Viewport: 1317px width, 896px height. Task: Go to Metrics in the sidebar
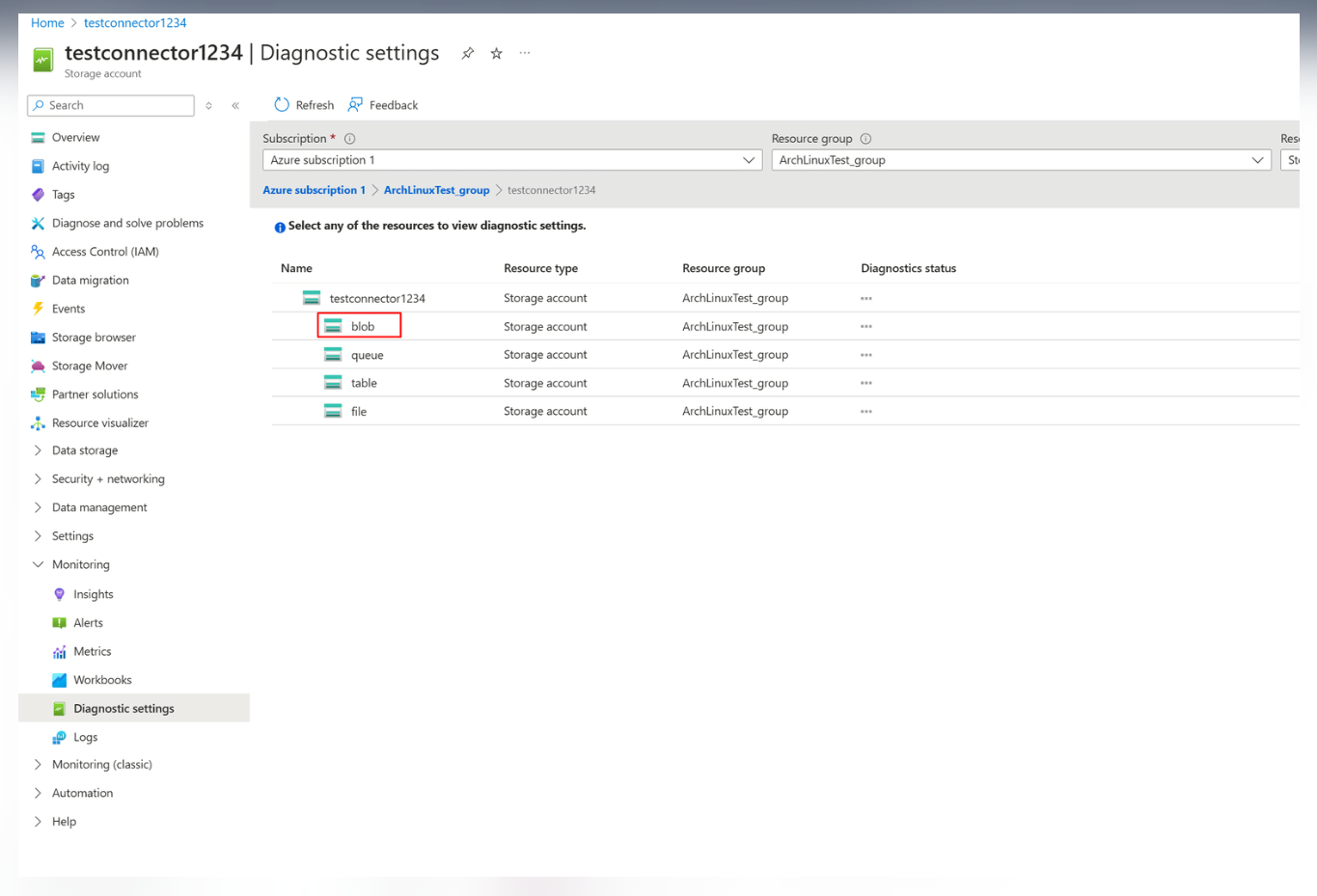tap(92, 652)
